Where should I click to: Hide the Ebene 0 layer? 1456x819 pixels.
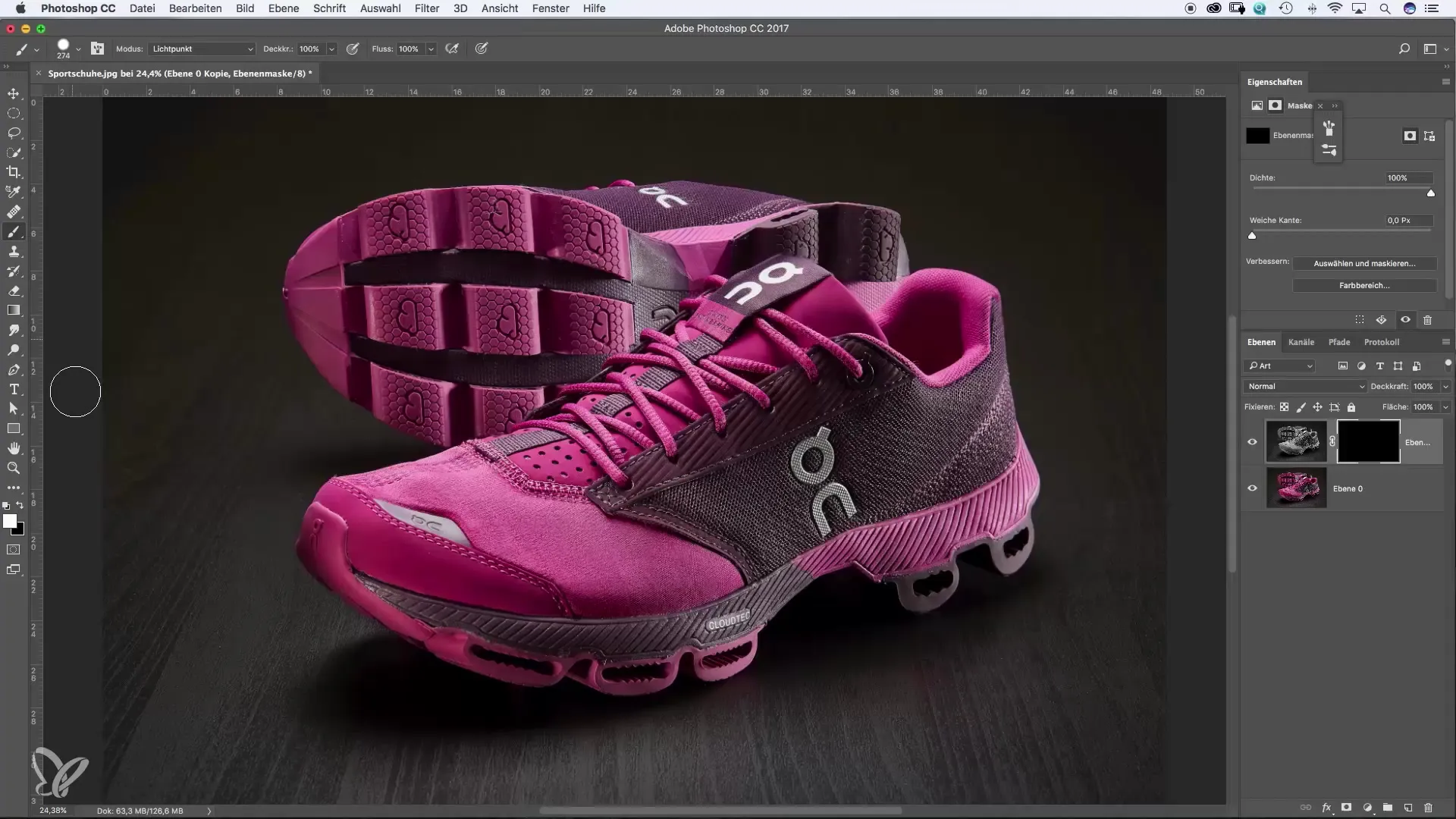pyautogui.click(x=1252, y=488)
